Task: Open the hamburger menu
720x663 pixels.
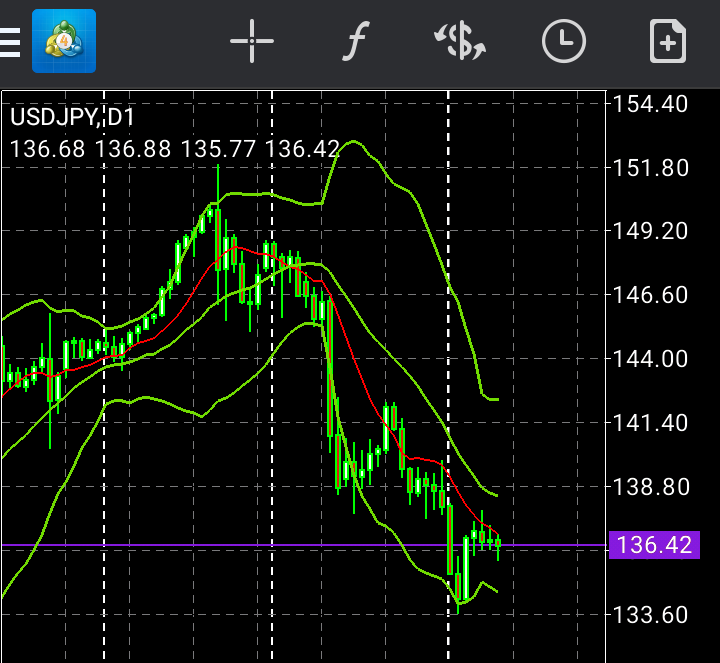Action: click(x=9, y=43)
